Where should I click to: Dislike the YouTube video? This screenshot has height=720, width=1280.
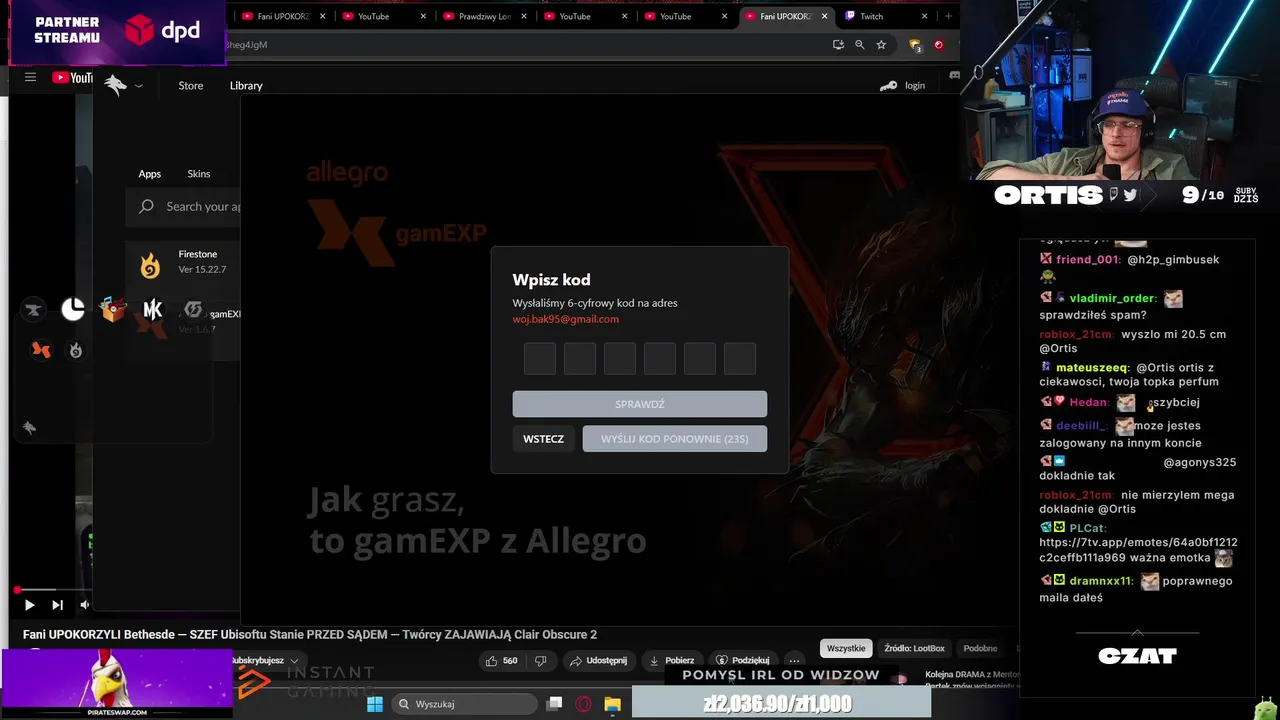click(541, 660)
